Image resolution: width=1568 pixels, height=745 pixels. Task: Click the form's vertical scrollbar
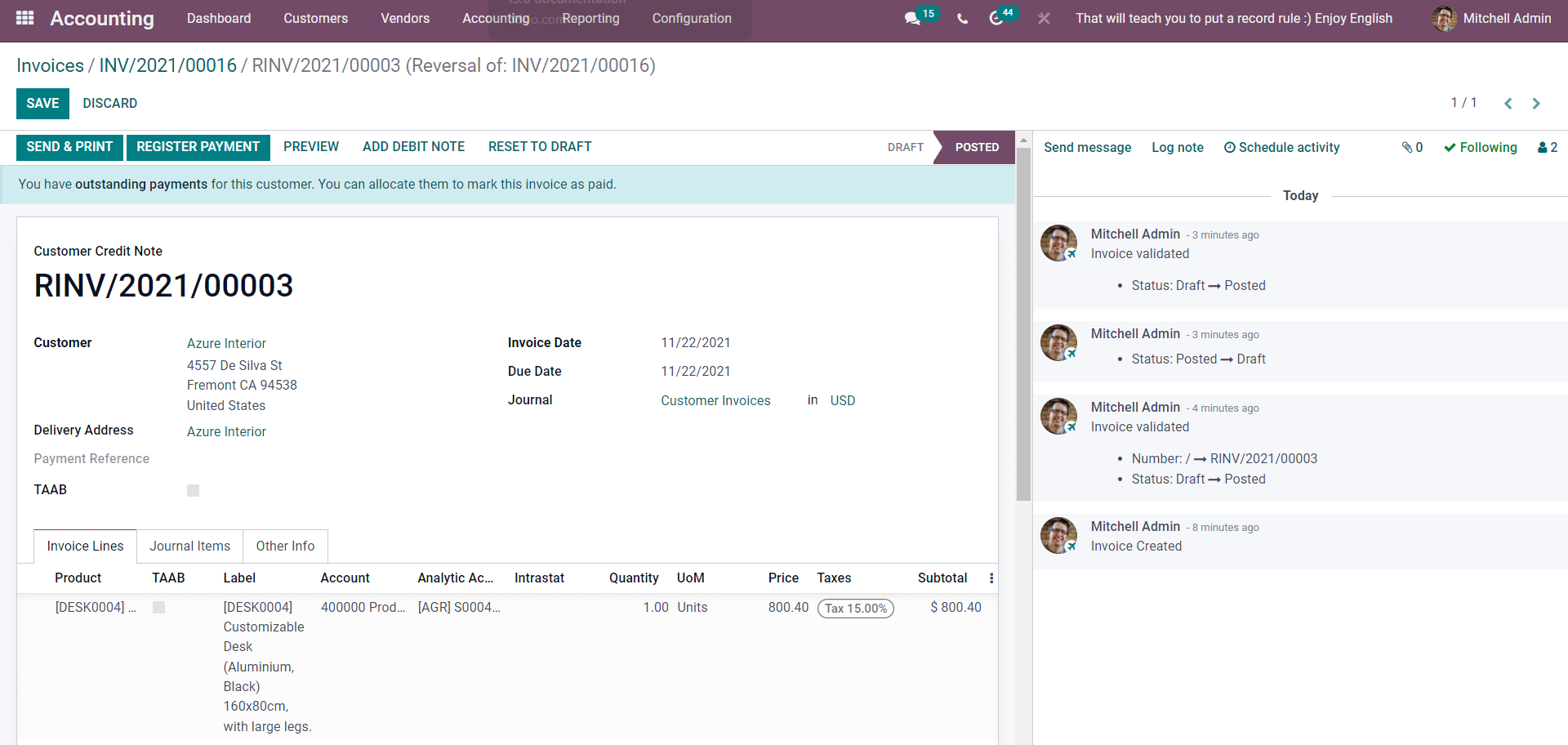click(x=1023, y=327)
